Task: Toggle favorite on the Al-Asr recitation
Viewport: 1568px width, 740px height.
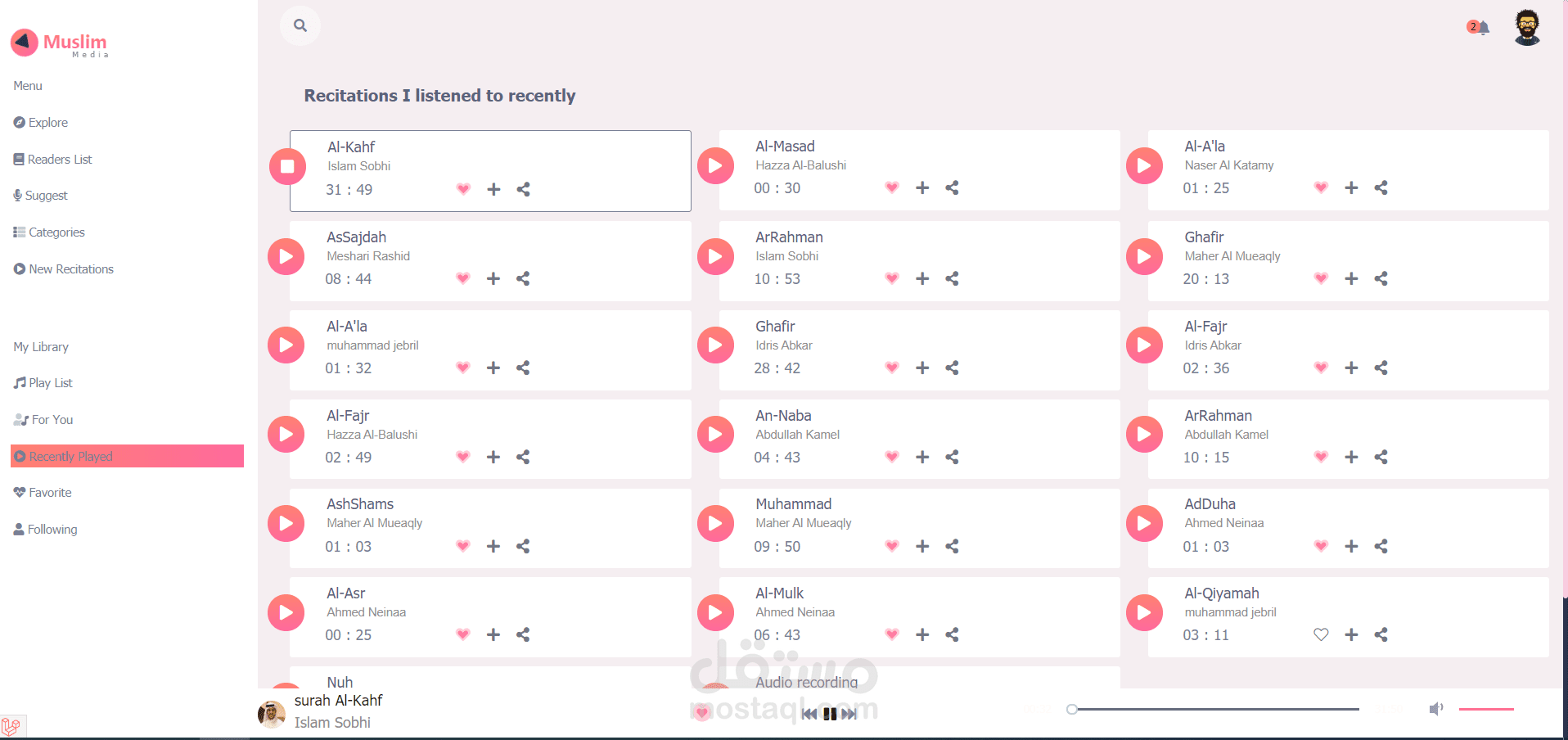Action: [463, 635]
